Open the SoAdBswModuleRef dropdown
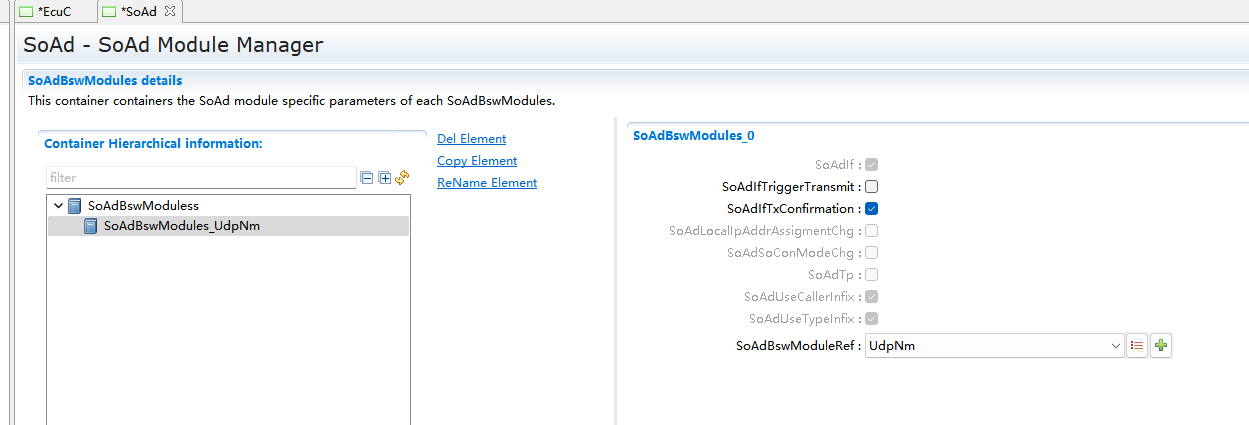This screenshot has height=425, width=1249. [1116, 346]
